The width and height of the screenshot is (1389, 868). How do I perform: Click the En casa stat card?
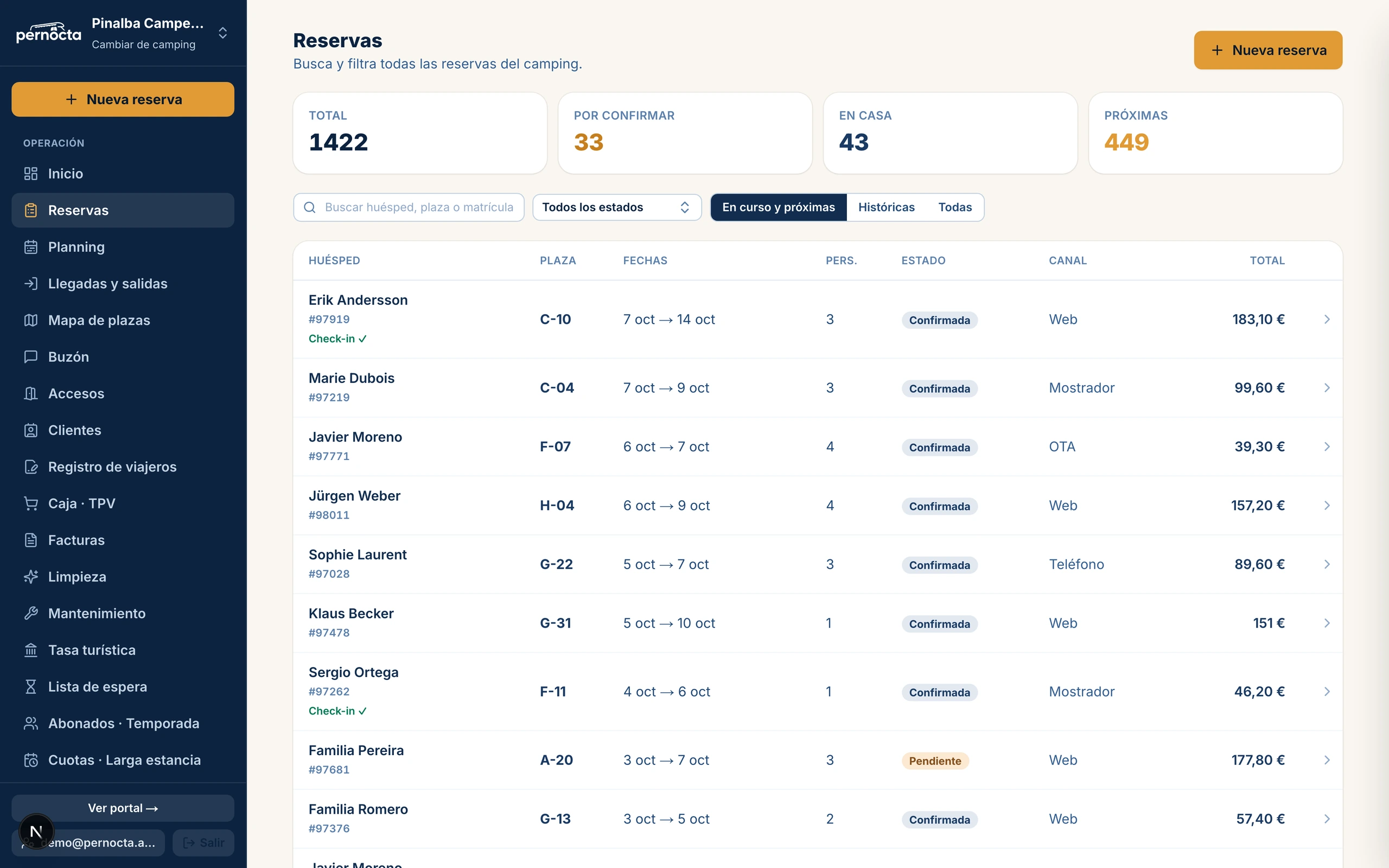tap(951, 133)
